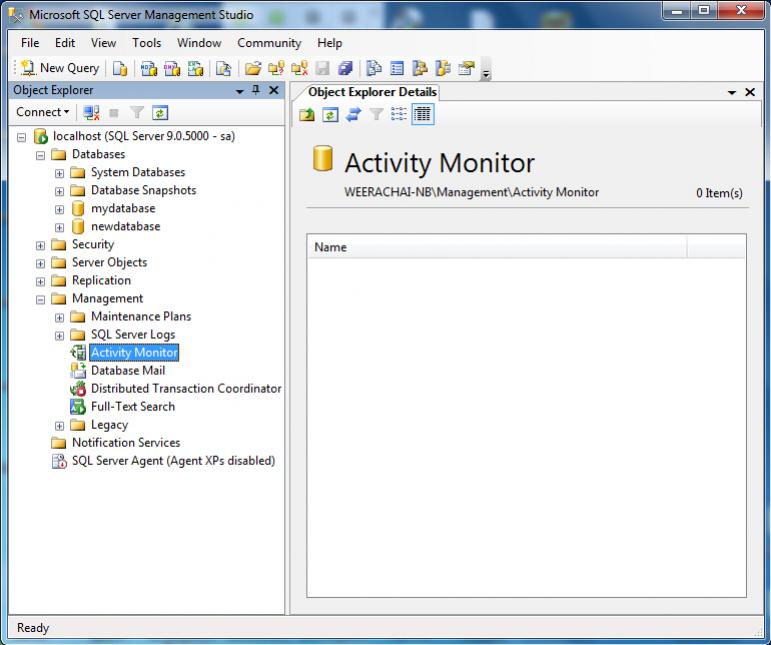Click the Filter icon in Details toolbar
771x645 pixels.
tap(377, 115)
